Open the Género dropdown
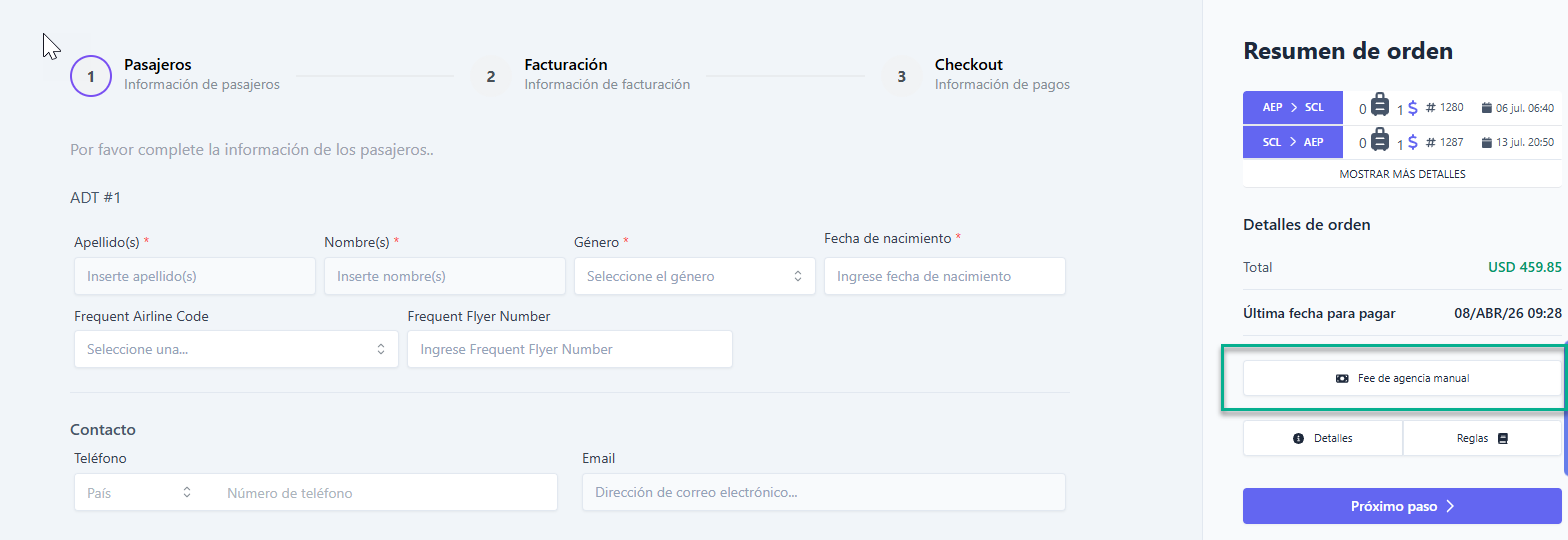Image resolution: width=1568 pixels, height=540 pixels. click(694, 276)
